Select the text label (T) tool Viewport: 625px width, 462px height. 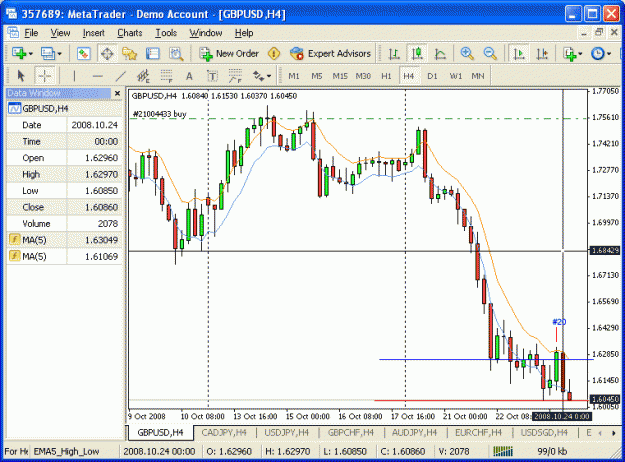[x=212, y=76]
